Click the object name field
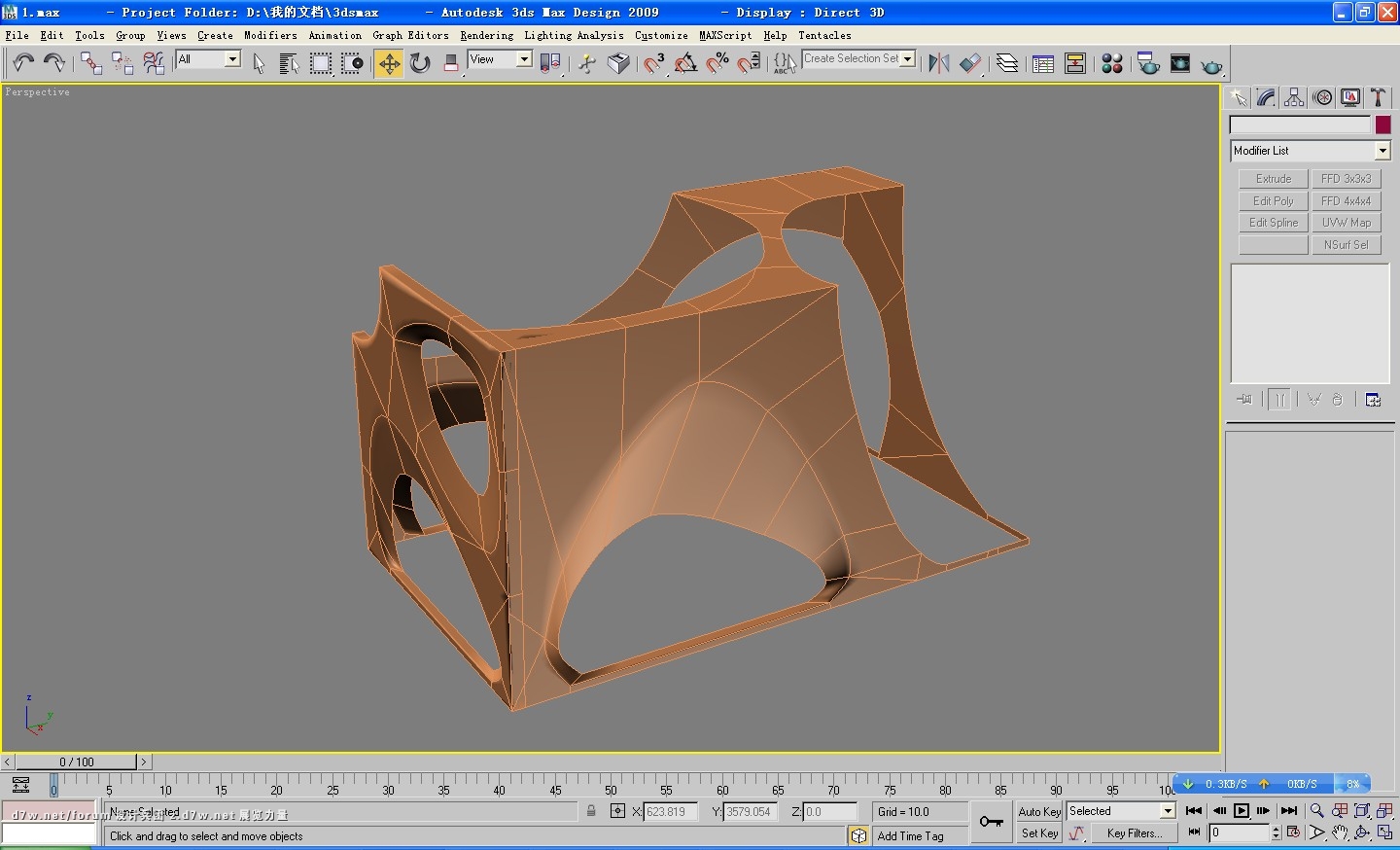 (1300, 124)
